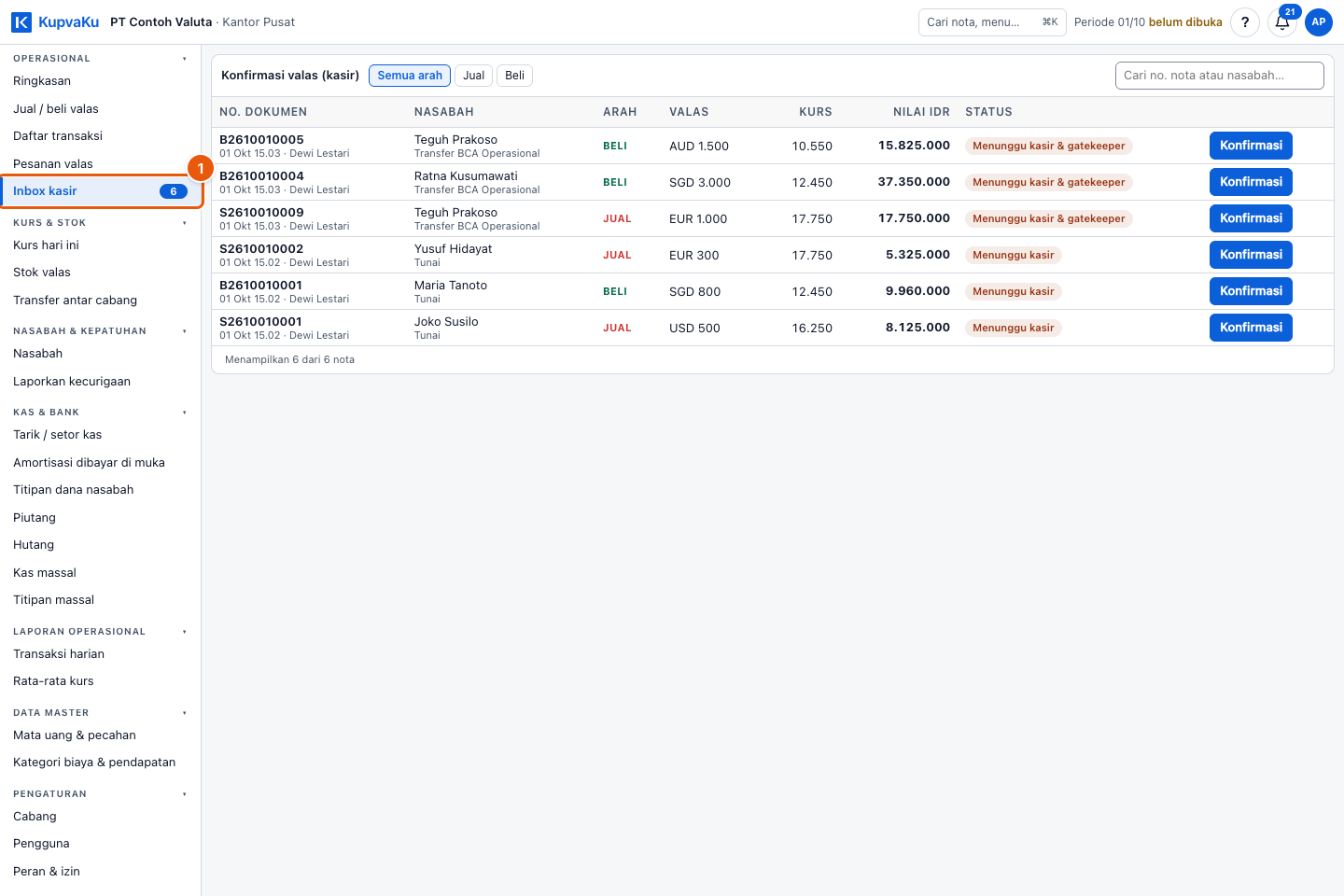Open Peran & izin settings
The image size is (1344, 896).
(100, 872)
